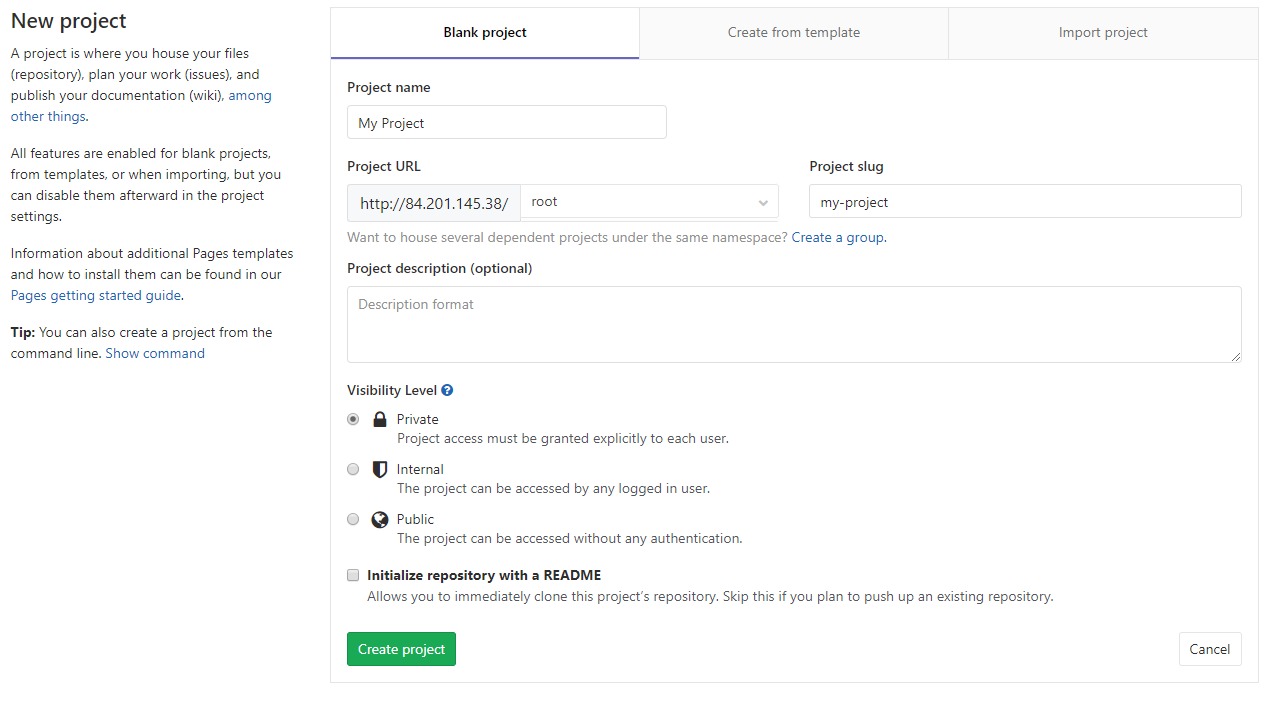Viewport: 1273px width, 702px height.
Task: Open the Import project tab
Action: 1103,32
